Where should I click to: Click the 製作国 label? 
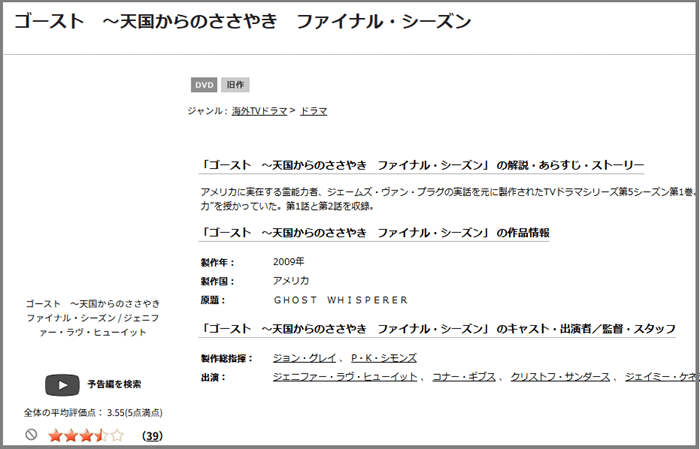[217, 282]
